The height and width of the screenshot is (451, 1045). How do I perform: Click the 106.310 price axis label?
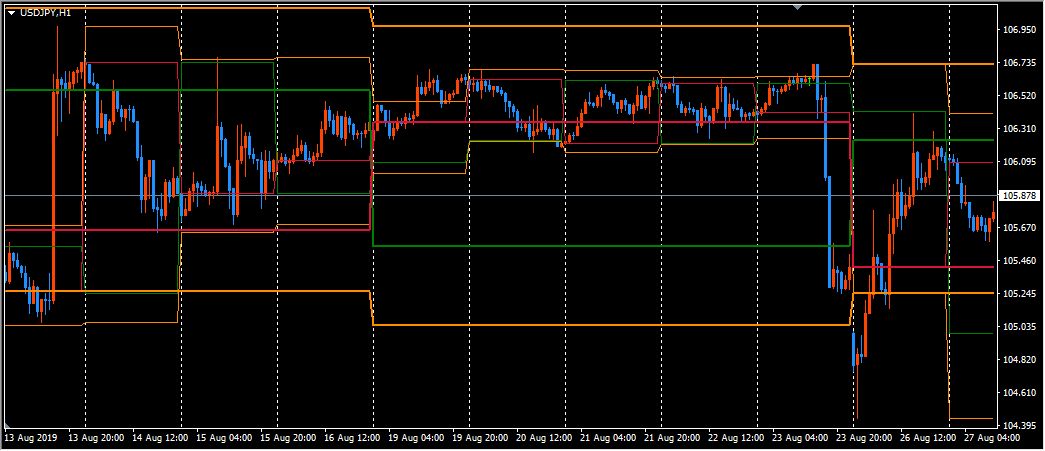pos(1018,129)
